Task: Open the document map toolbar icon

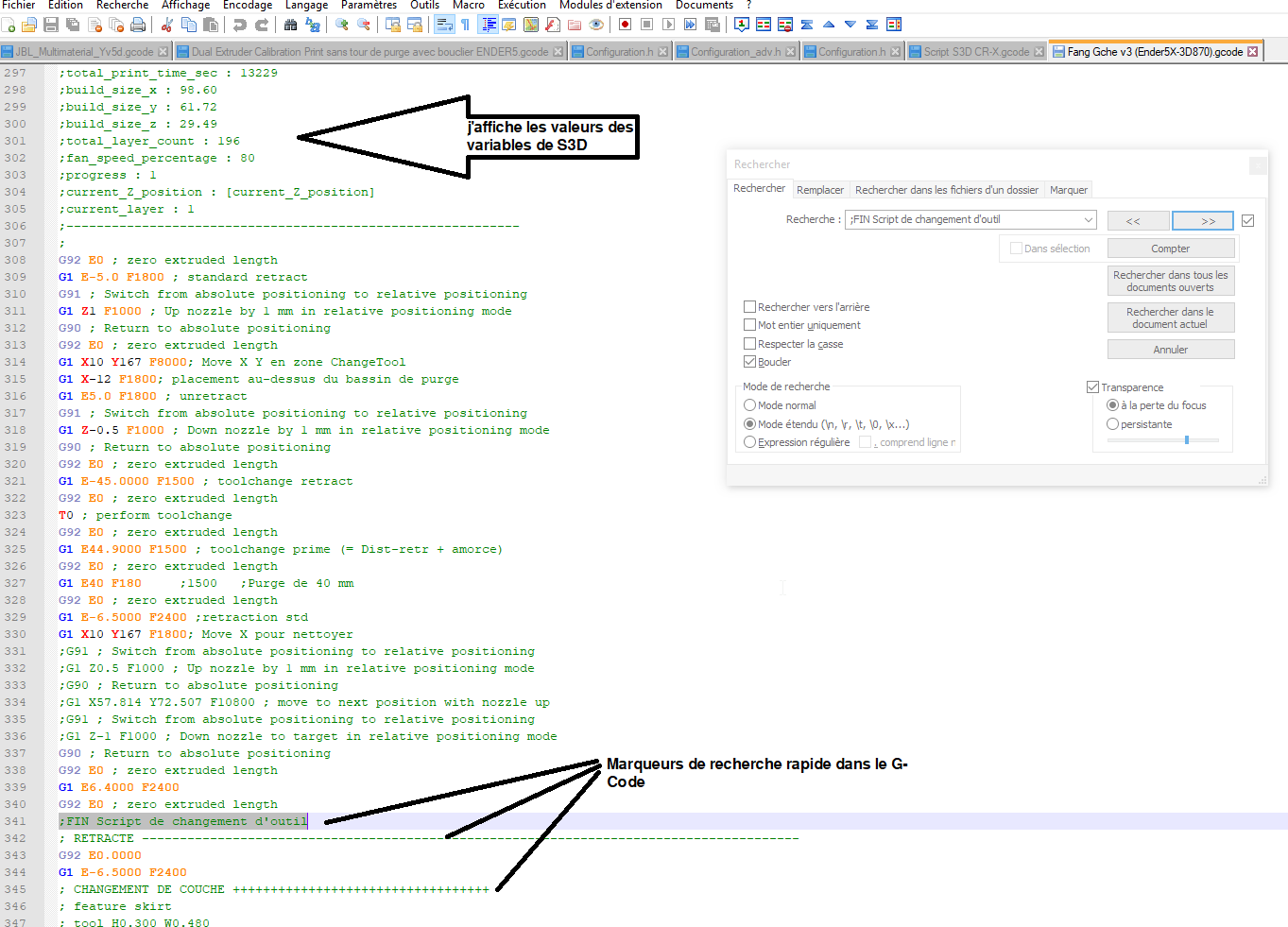Action: 531,25
